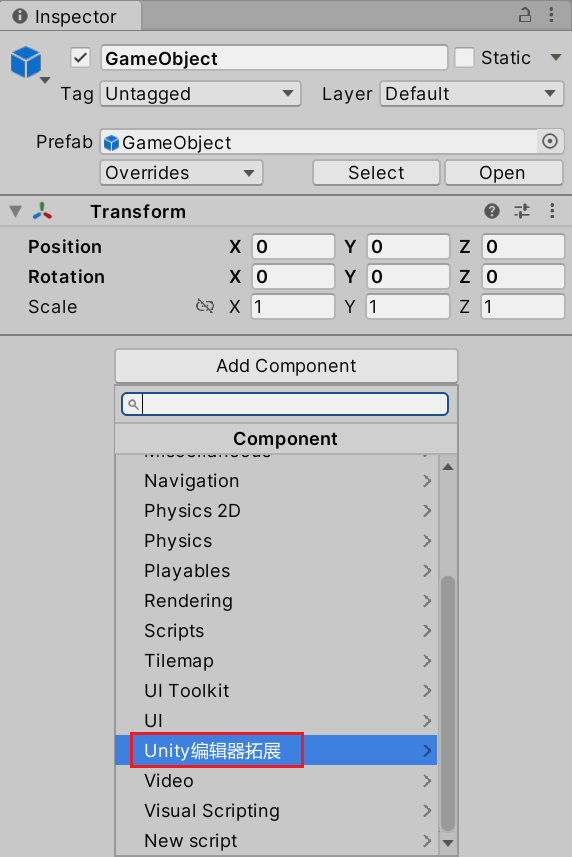Open the Tag Untagged dropdown

point(200,93)
